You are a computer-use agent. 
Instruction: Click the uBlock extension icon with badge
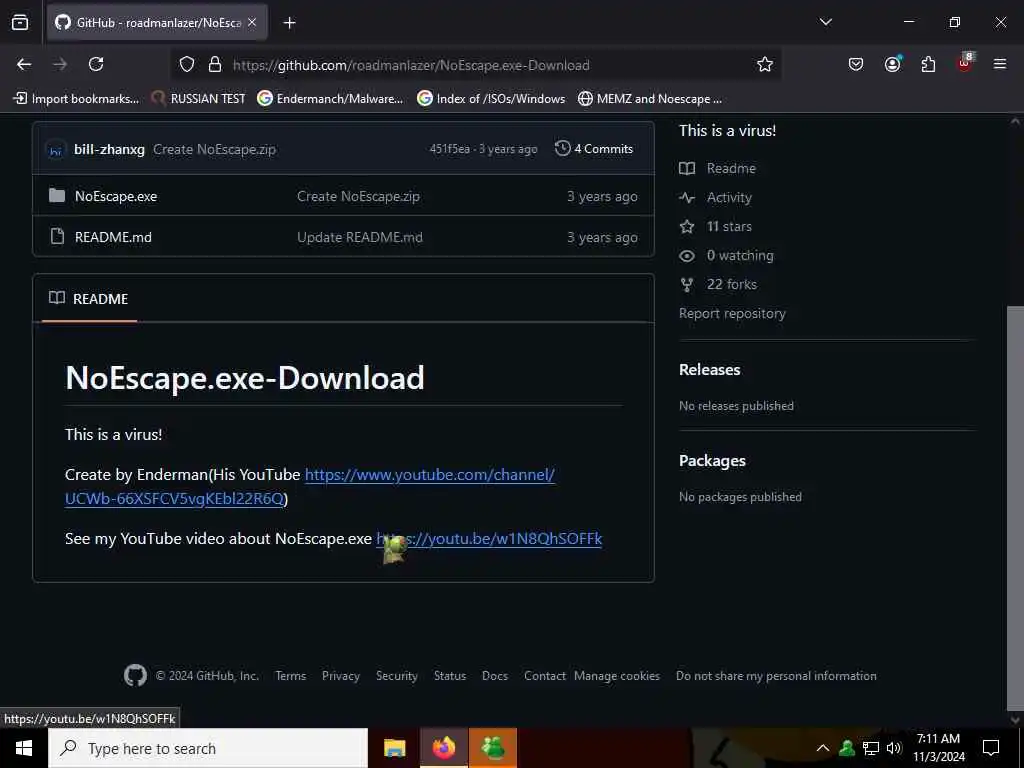coord(965,63)
